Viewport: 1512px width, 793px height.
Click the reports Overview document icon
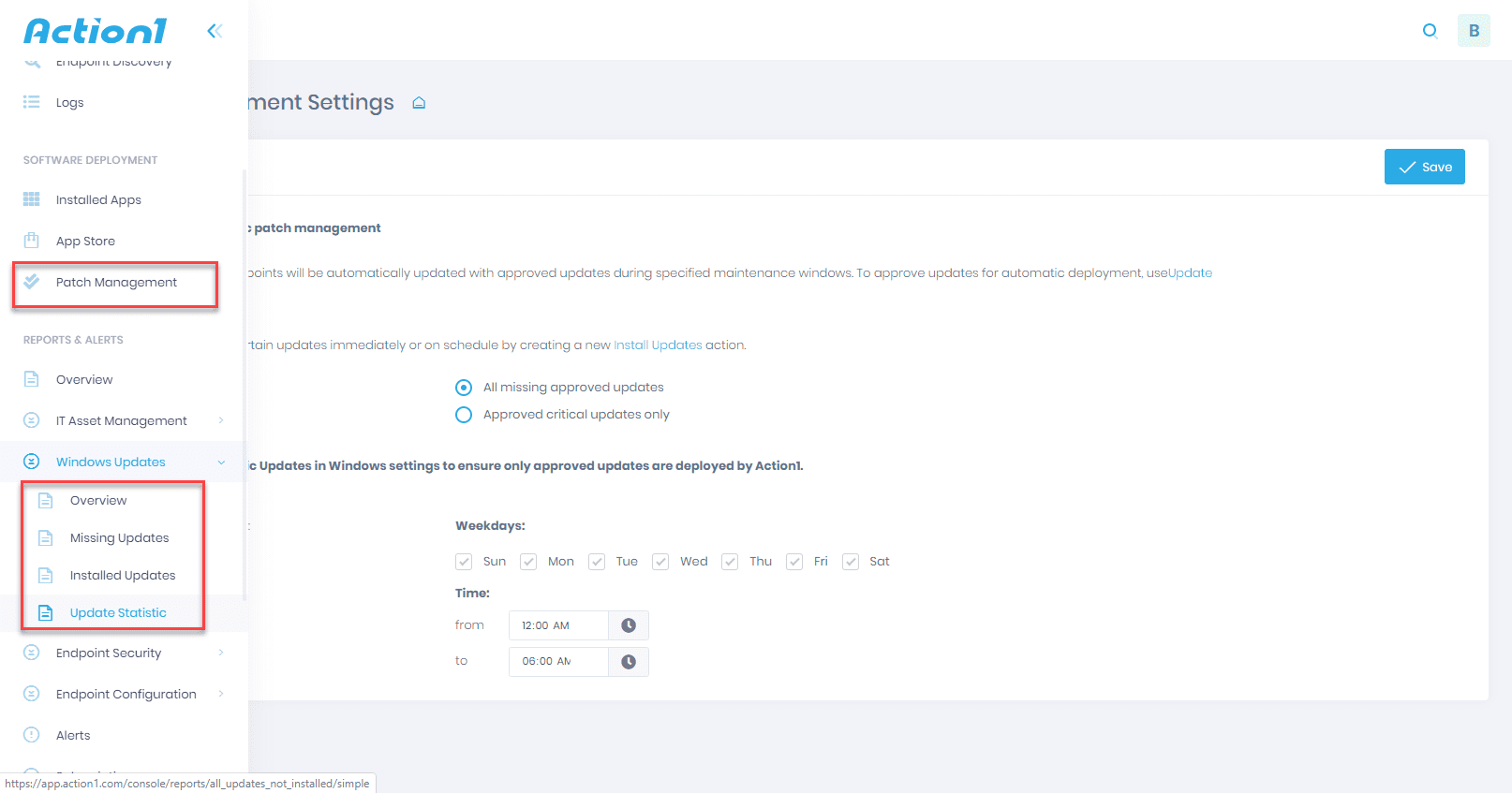[x=32, y=379]
